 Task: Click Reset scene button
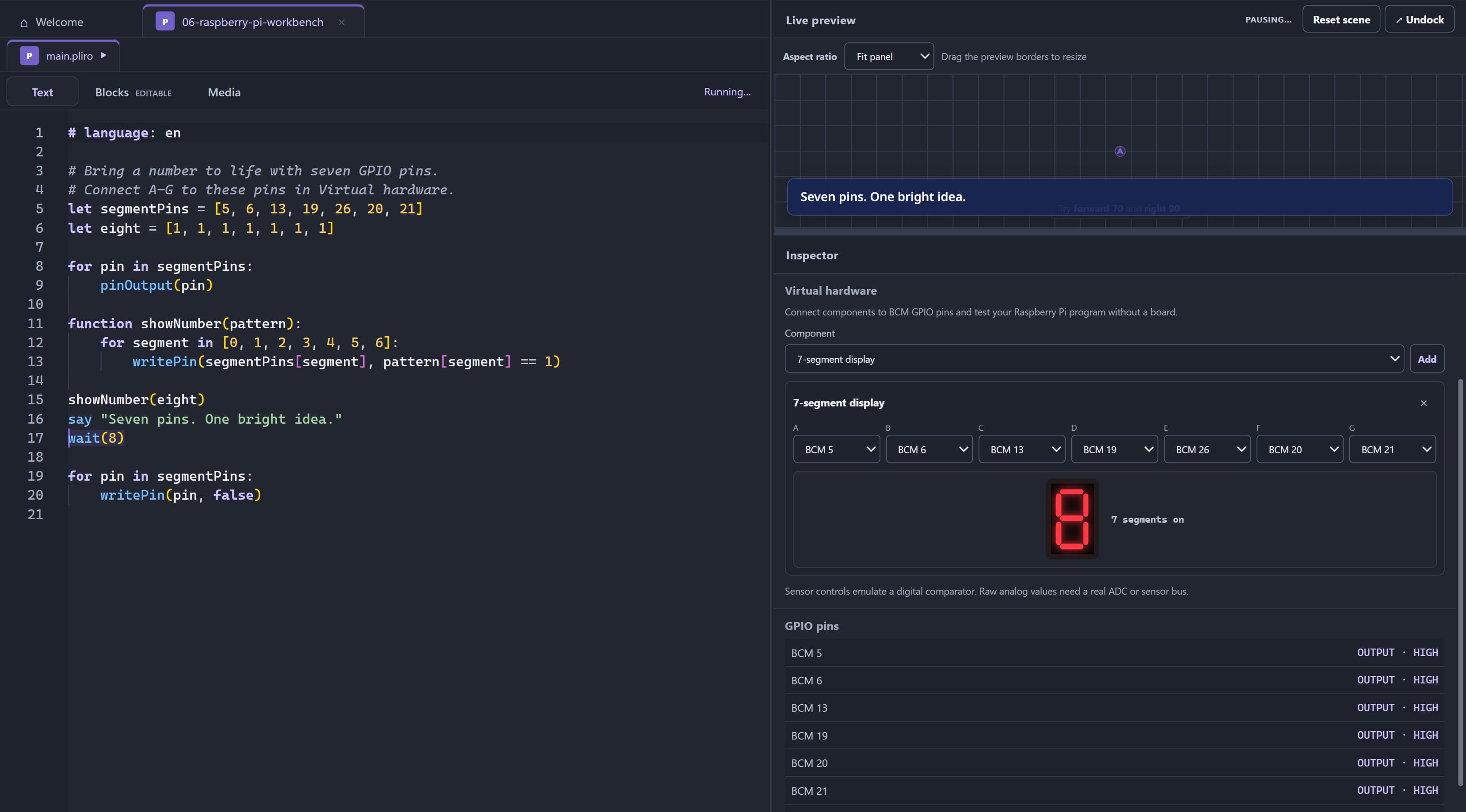click(1341, 19)
